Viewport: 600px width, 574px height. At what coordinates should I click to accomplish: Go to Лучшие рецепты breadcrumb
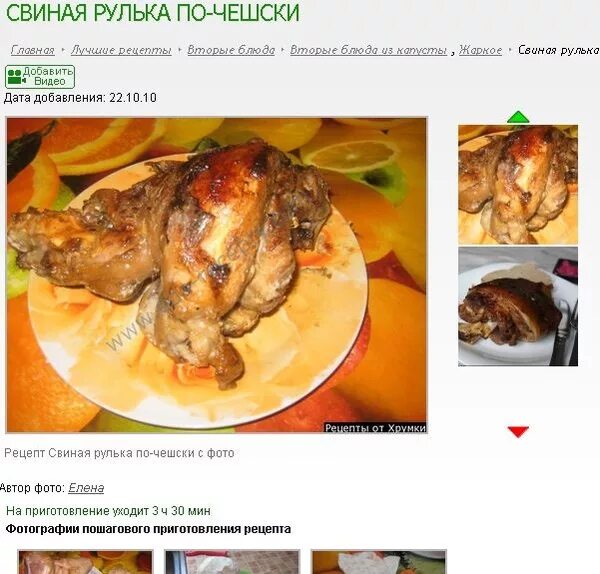coord(121,50)
